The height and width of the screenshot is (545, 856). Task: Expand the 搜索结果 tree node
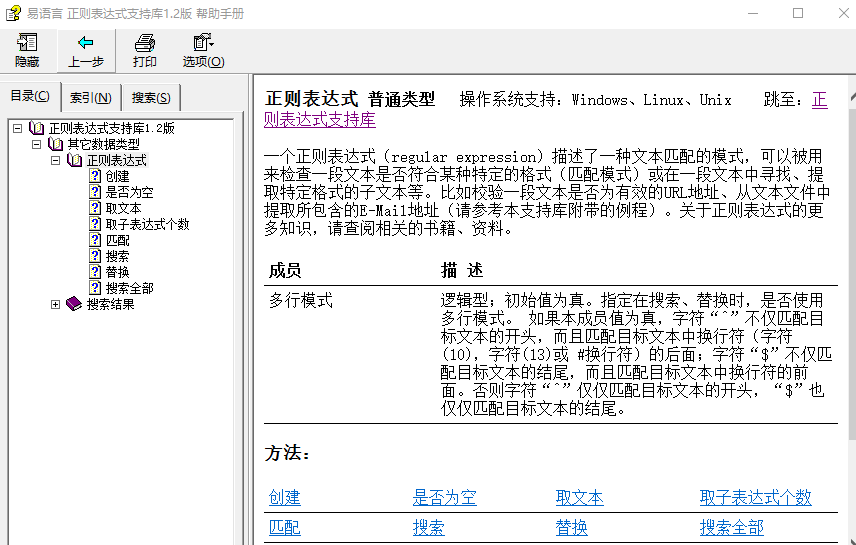pyautogui.click(x=56, y=304)
